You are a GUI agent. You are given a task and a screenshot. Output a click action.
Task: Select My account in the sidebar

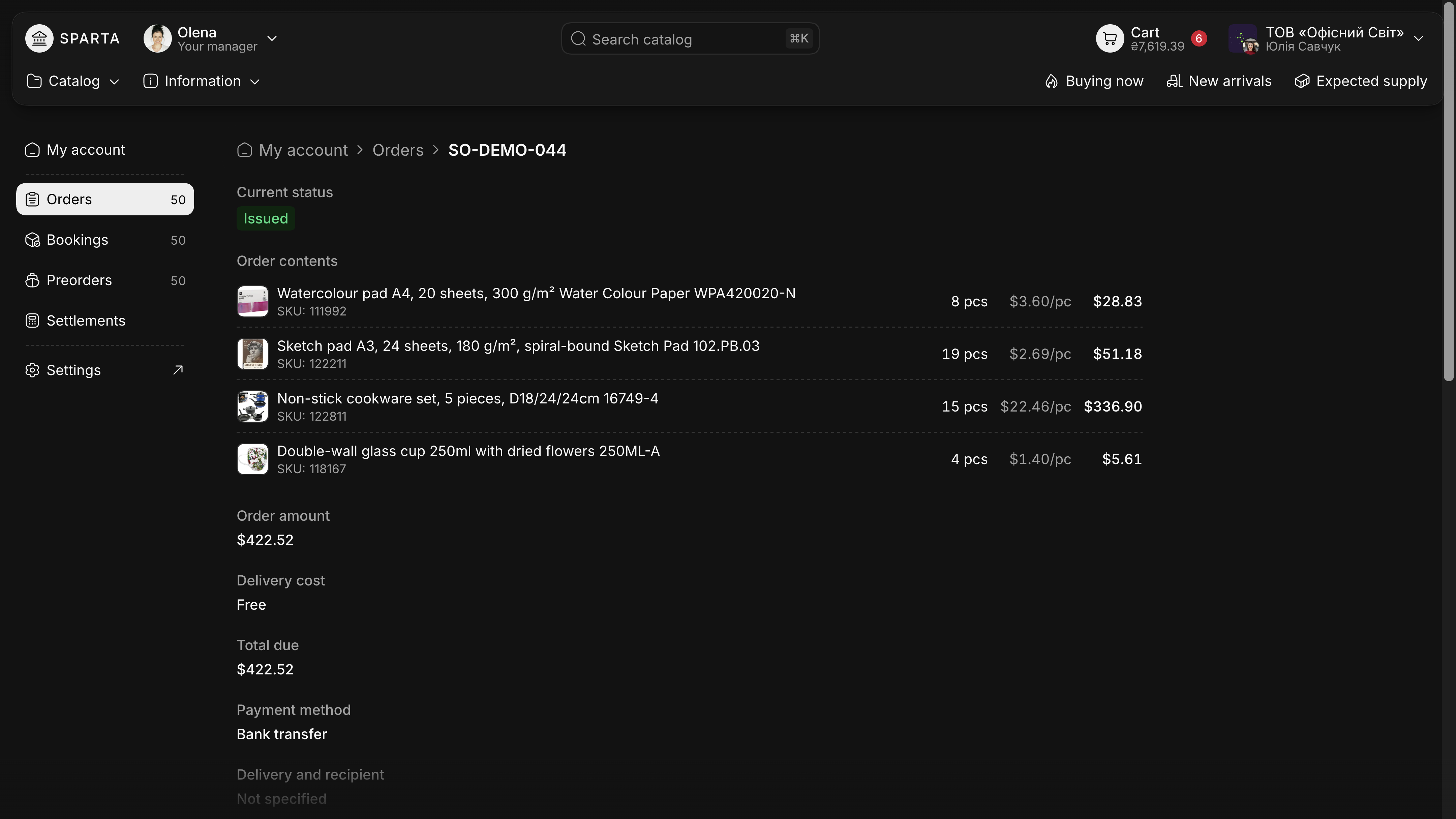click(105, 150)
